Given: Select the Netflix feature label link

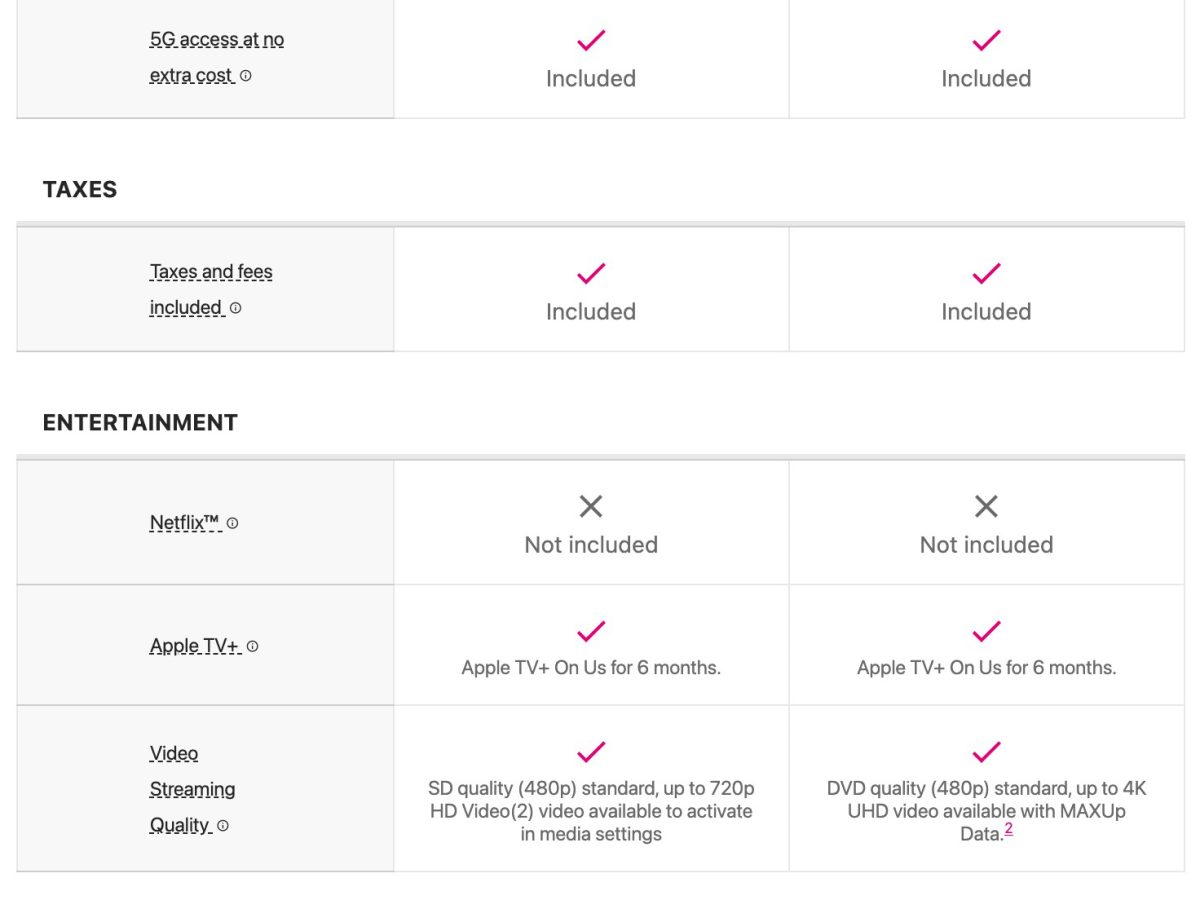Looking at the screenshot, I should pyautogui.click(x=184, y=522).
